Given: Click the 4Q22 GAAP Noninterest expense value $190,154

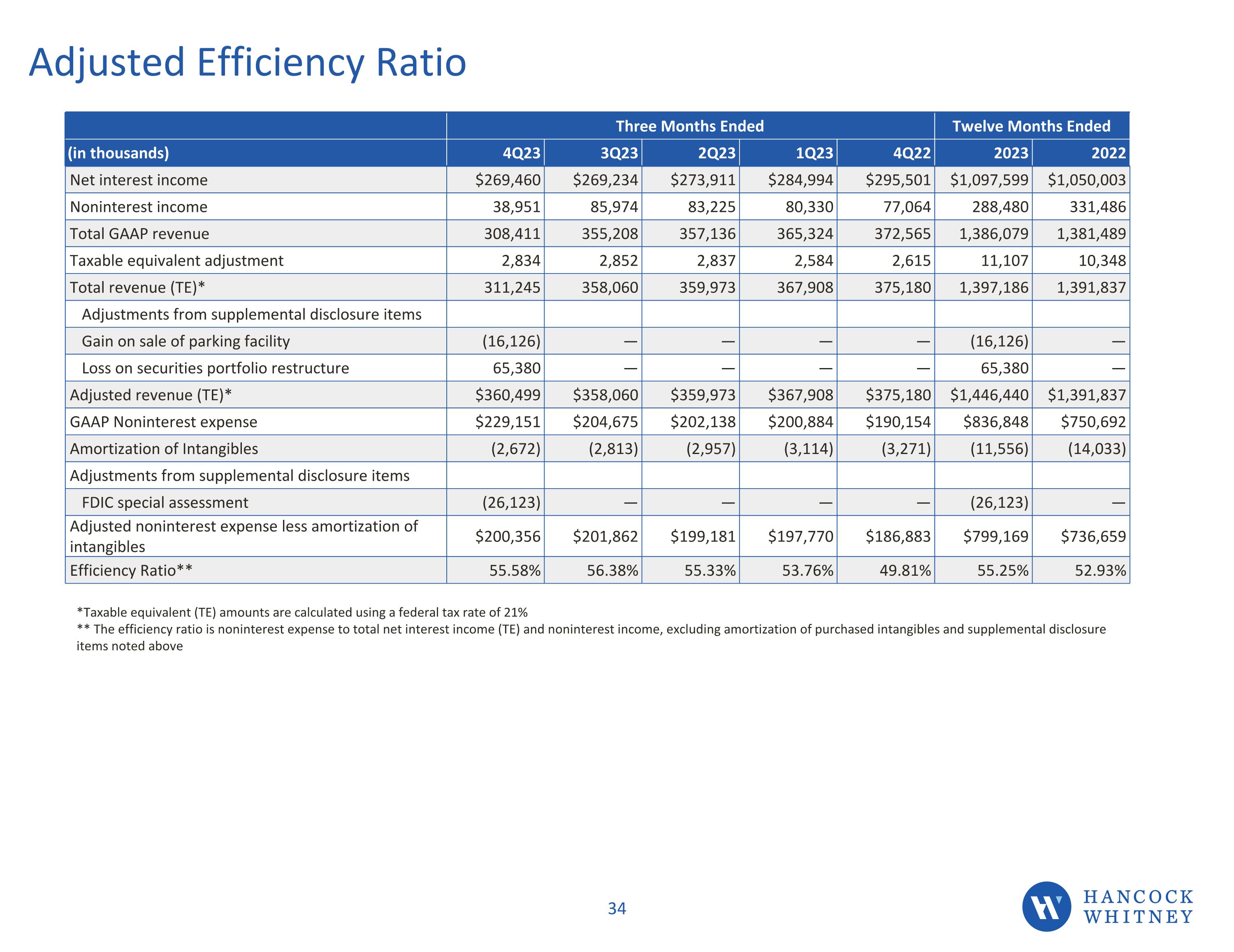Looking at the screenshot, I should [898, 422].
